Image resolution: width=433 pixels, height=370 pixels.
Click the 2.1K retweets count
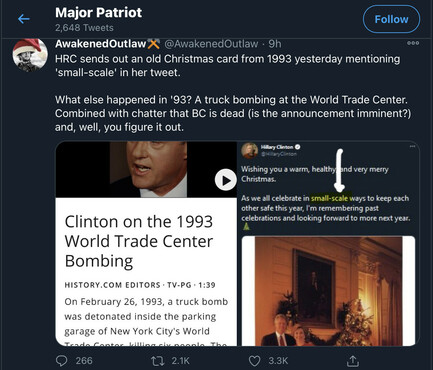(181, 361)
